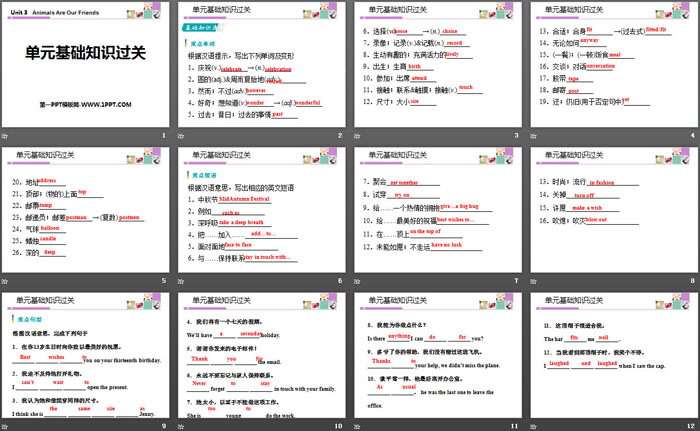
Task: Click the animation star icon under slide 5
Action: (x=5, y=281)
